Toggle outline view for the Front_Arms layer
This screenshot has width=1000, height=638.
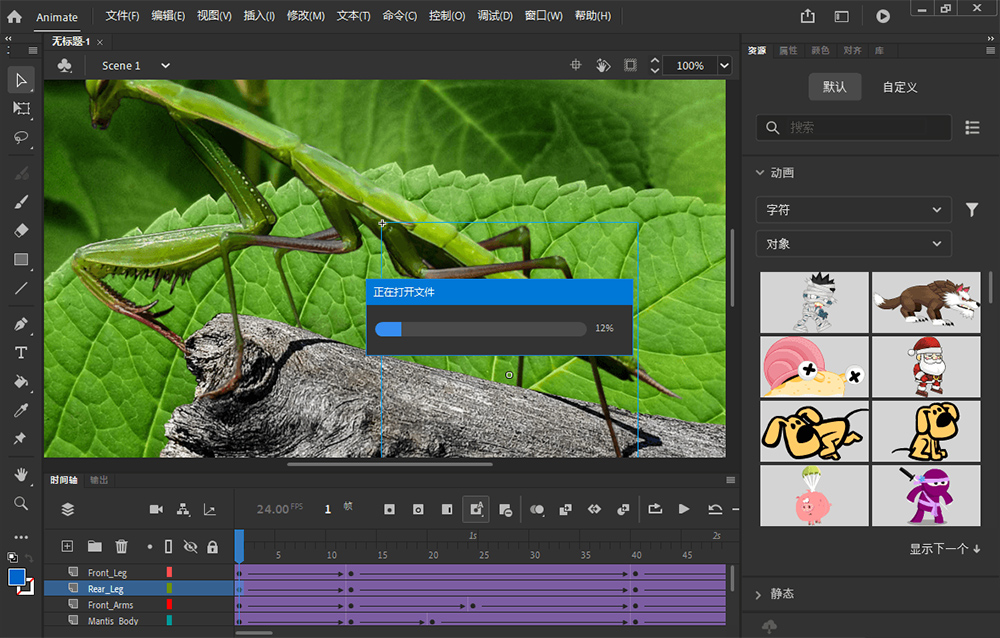[168, 605]
